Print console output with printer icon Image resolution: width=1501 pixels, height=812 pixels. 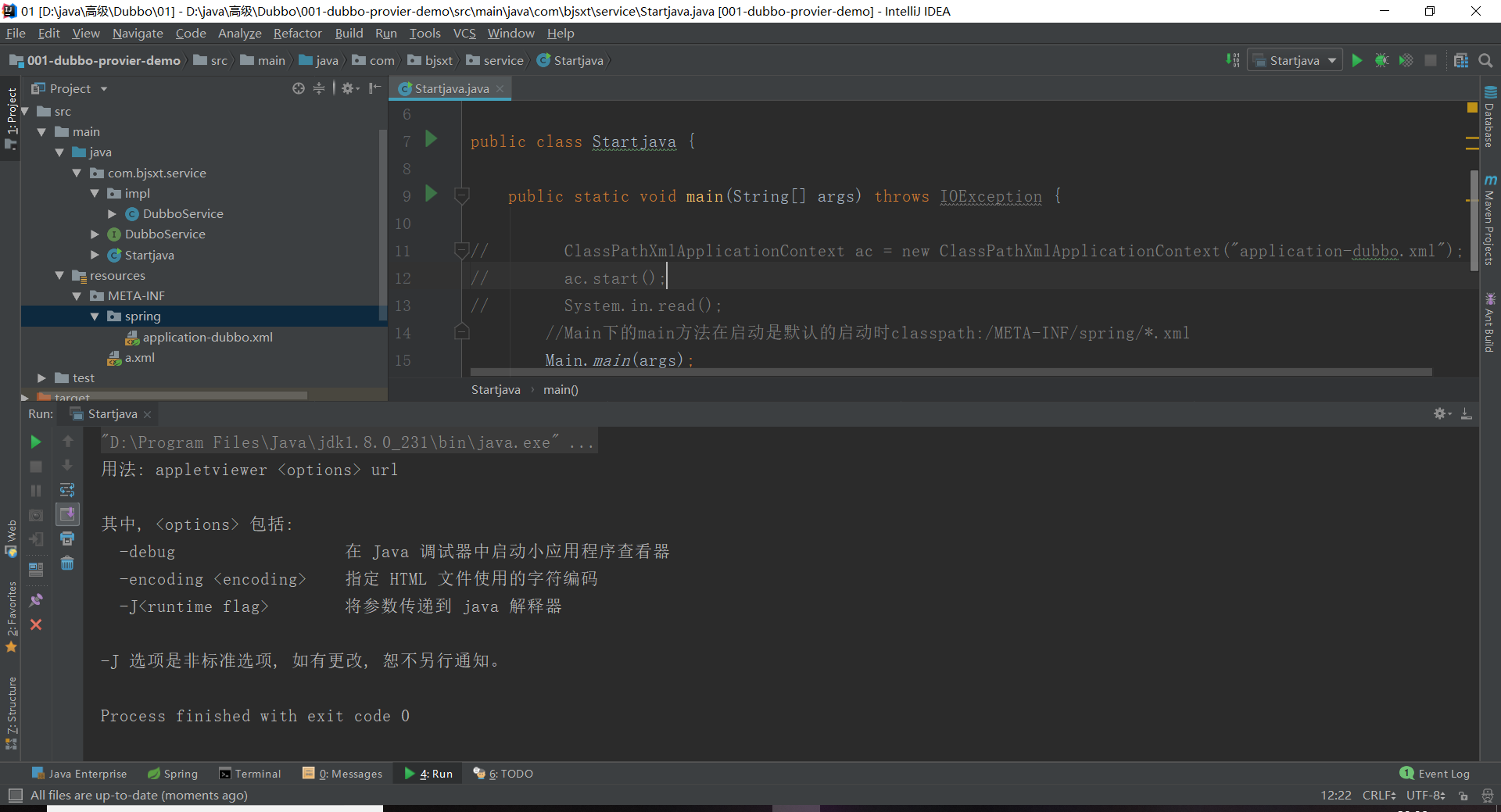67,538
